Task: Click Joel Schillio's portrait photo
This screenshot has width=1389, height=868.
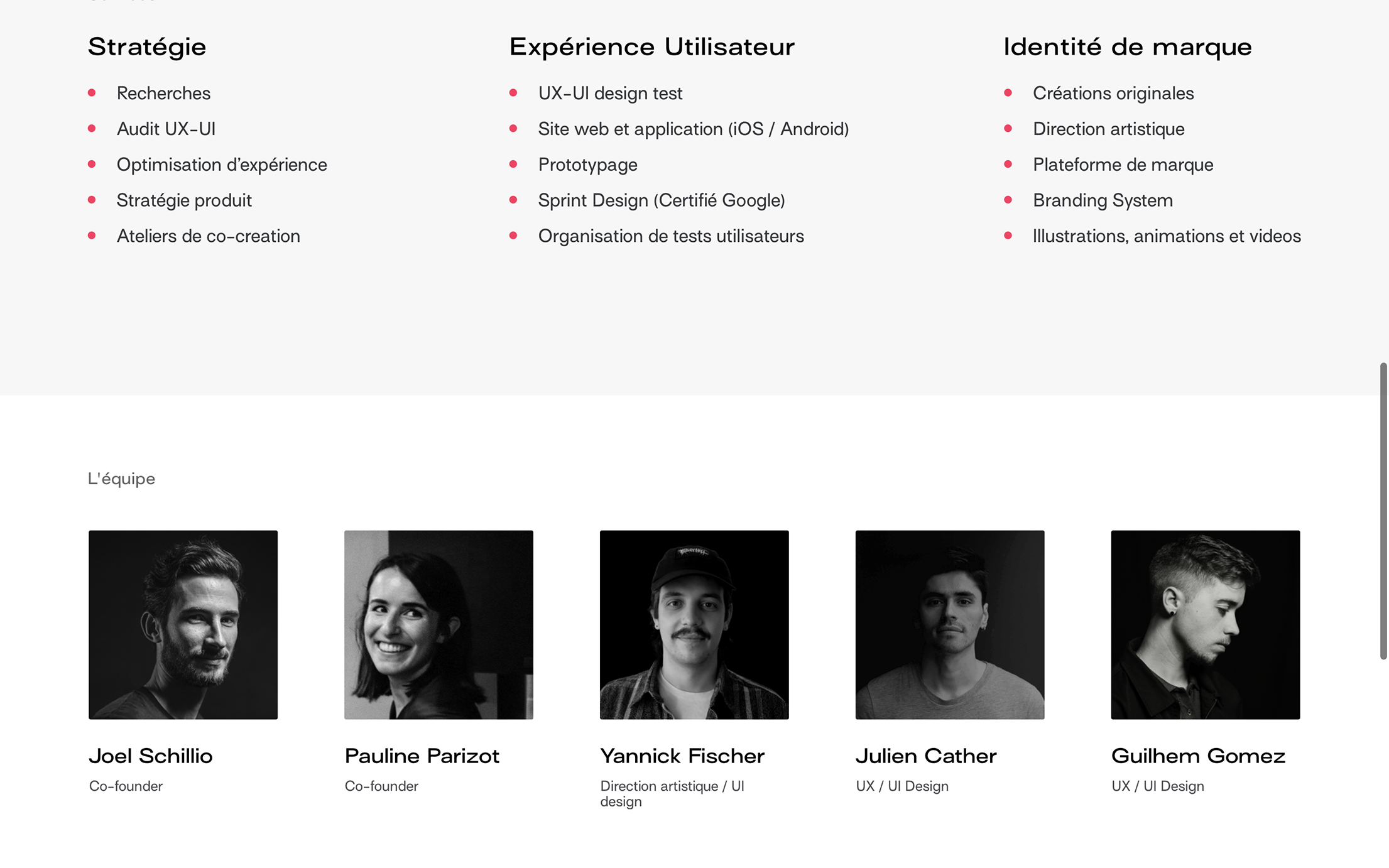Action: (x=183, y=624)
